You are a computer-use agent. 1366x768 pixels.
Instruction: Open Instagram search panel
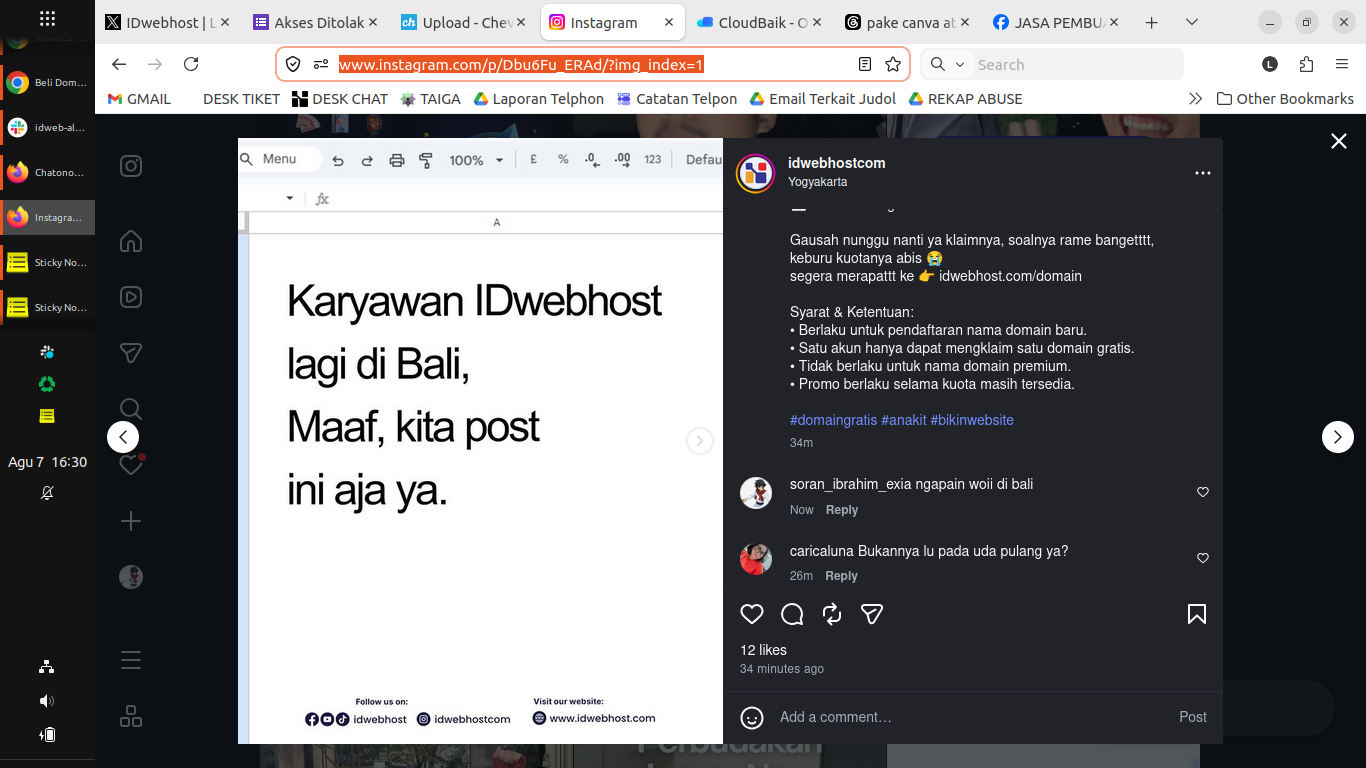point(131,409)
